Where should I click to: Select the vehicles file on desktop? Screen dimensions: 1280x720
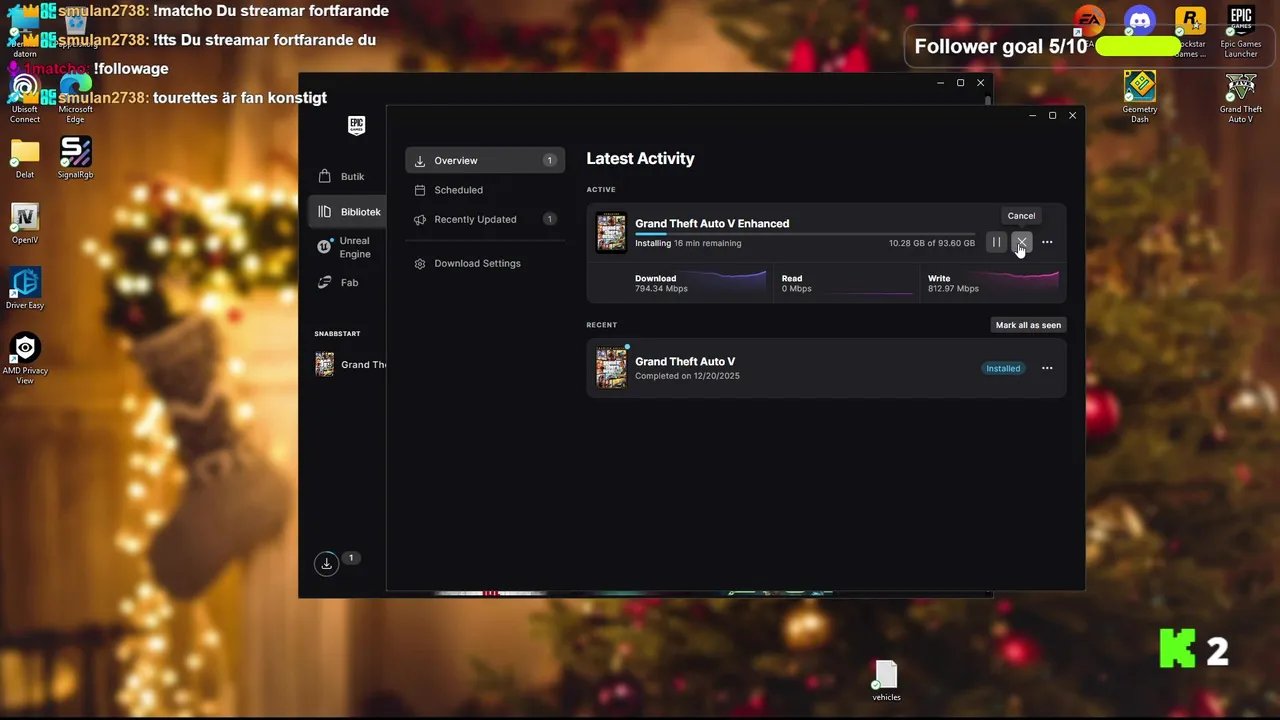(x=886, y=681)
